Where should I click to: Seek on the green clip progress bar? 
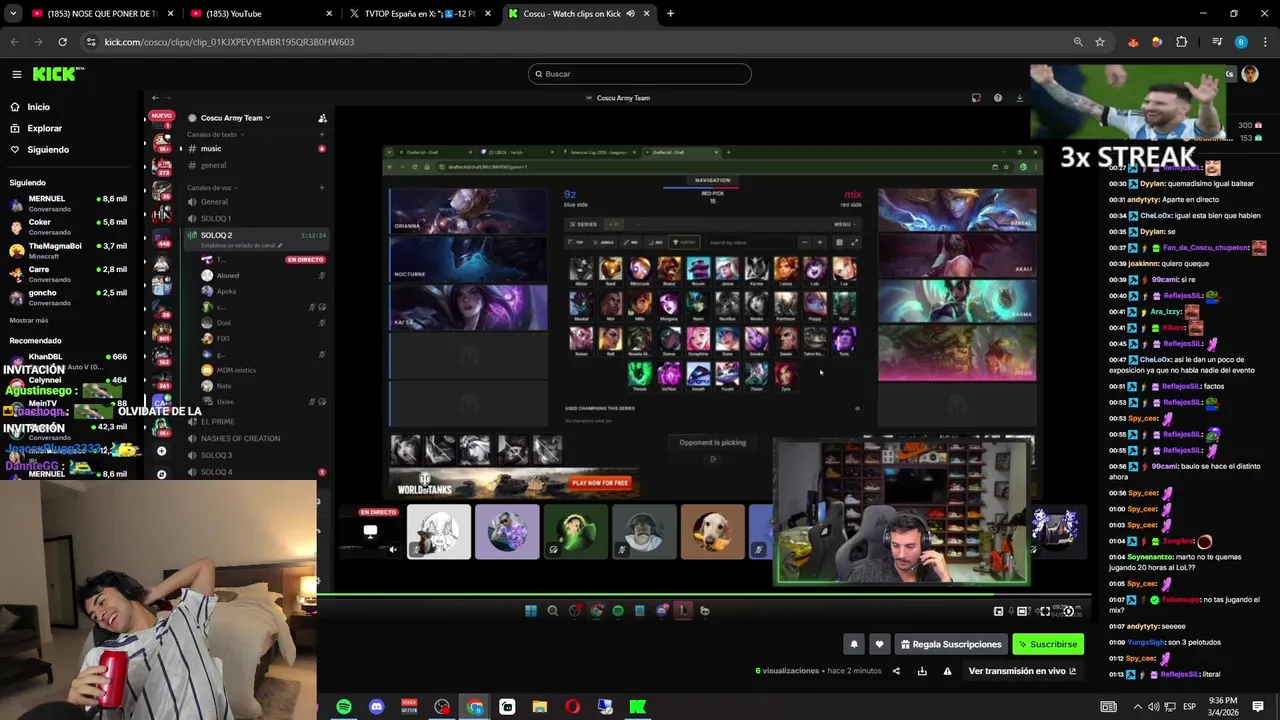(x=704, y=595)
